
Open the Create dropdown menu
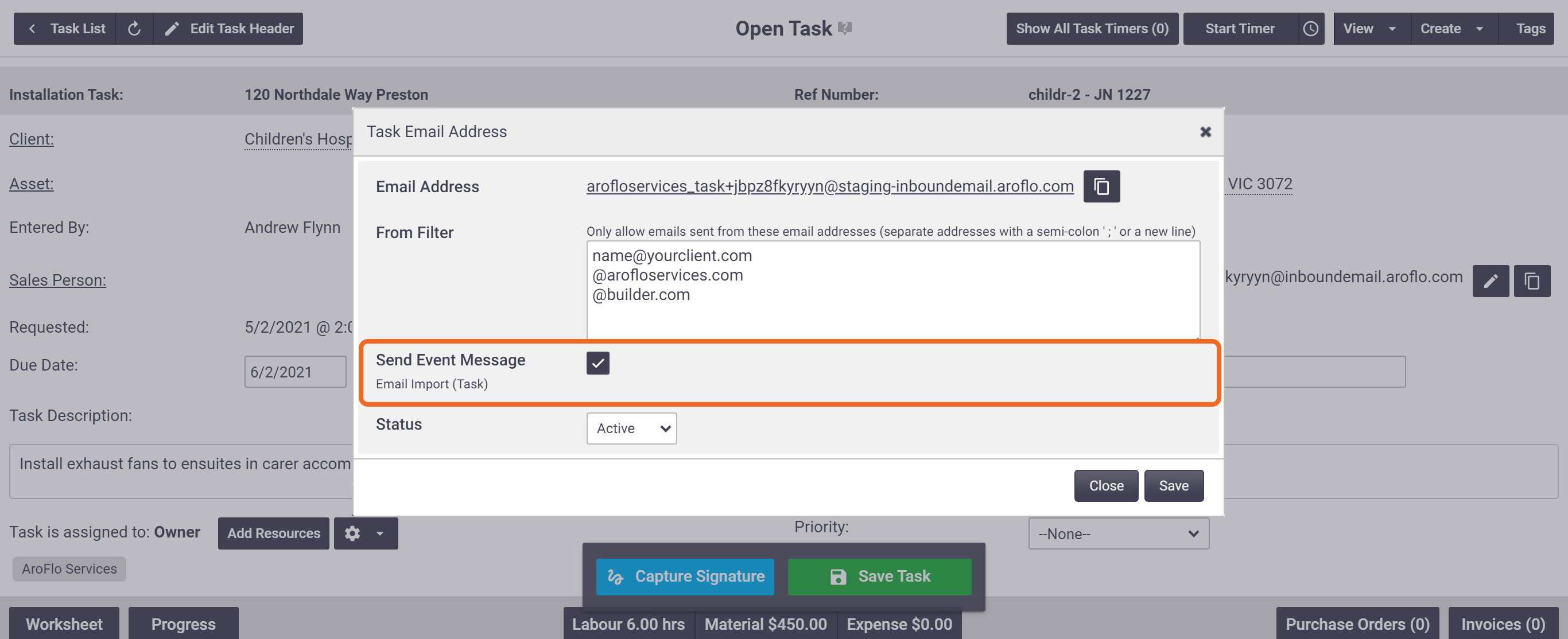(x=1454, y=29)
